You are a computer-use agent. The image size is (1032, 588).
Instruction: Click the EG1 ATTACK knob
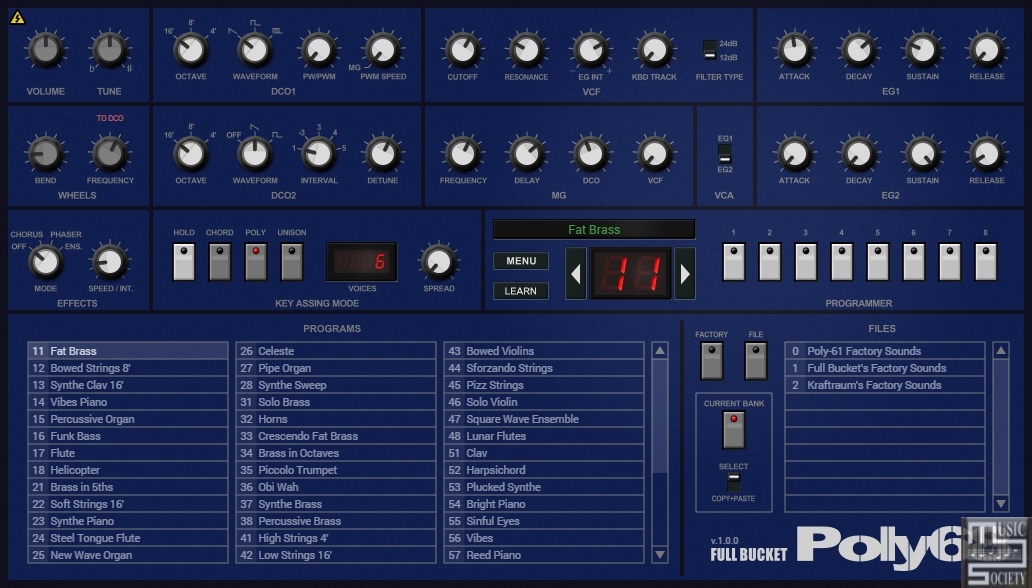pyautogui.click(x=794, y=49)
